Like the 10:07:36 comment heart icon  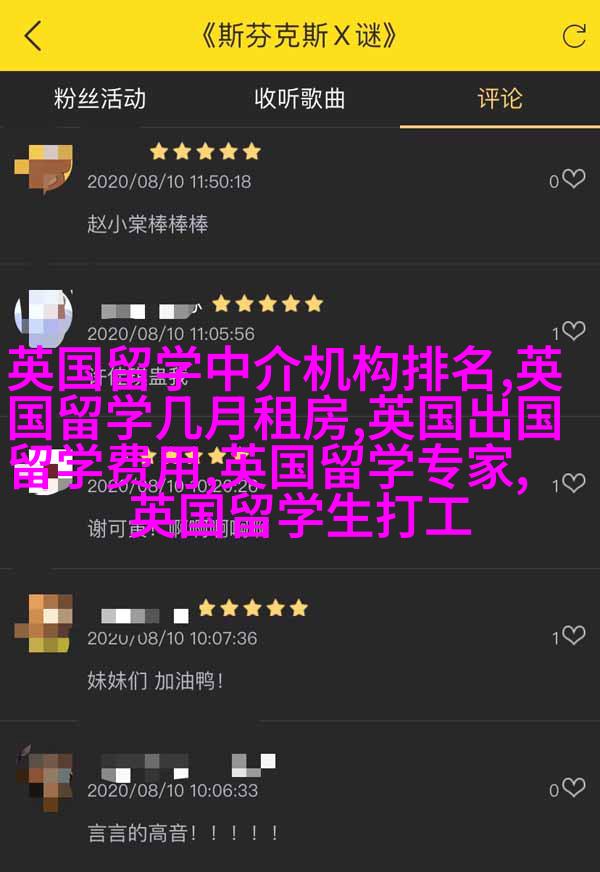[573, 636]
